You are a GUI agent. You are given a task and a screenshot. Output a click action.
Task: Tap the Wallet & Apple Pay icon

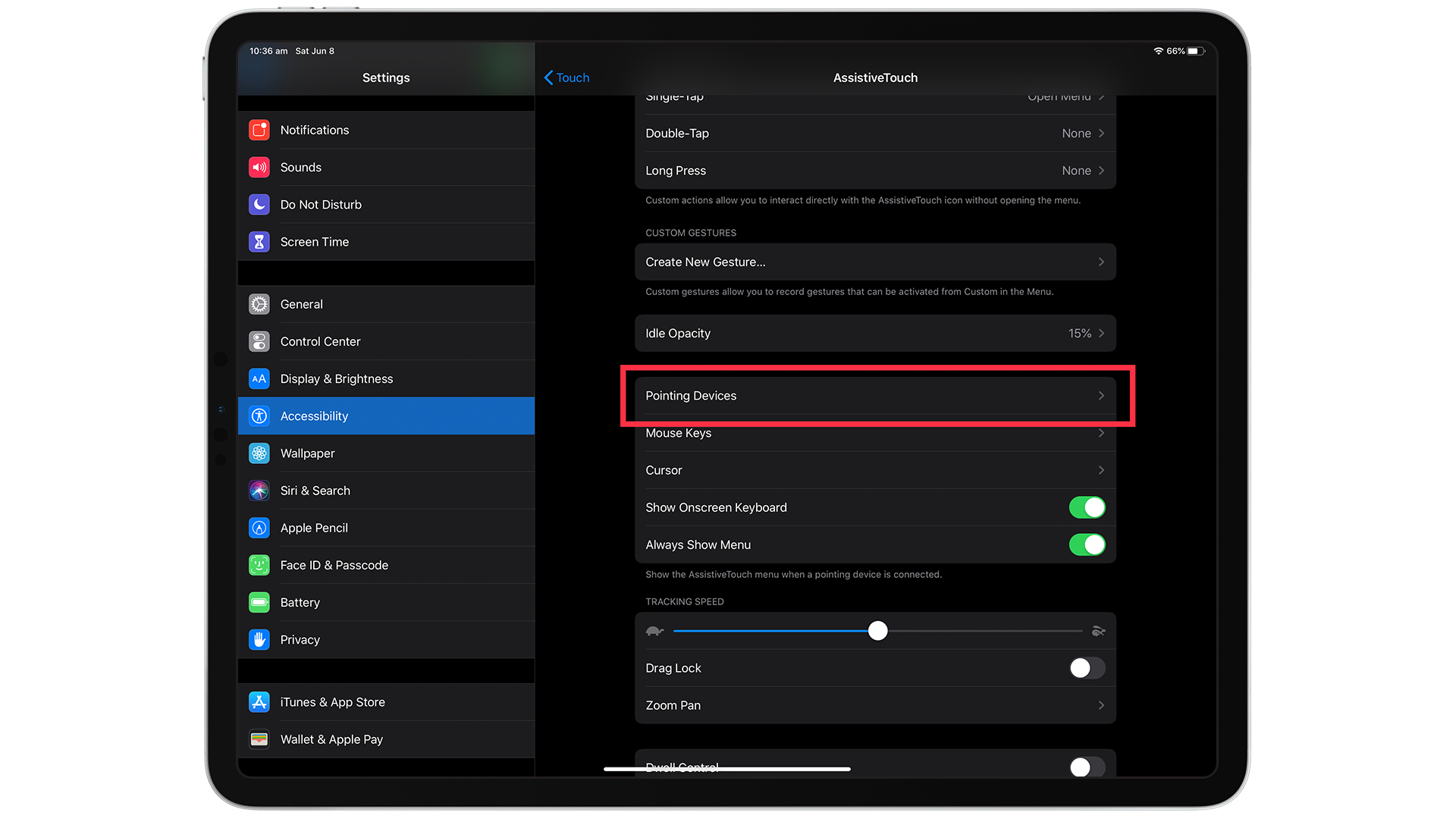pyautogui.click(x=259, y=739)
